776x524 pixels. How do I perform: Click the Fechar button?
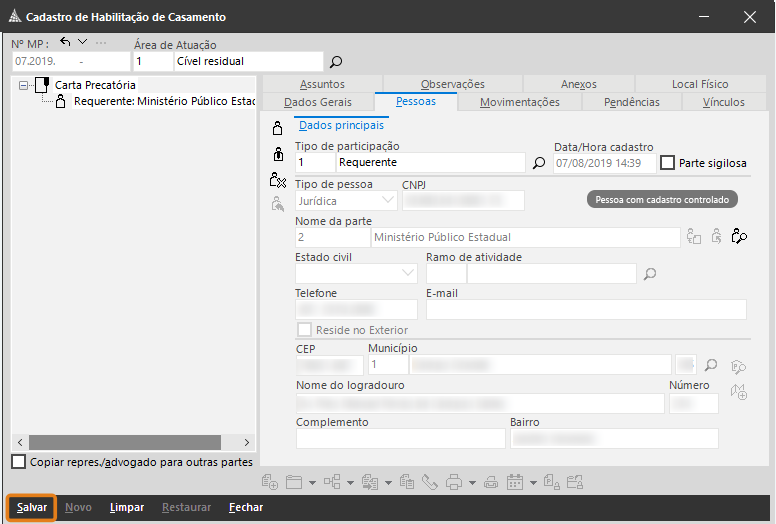coord(246,507)
